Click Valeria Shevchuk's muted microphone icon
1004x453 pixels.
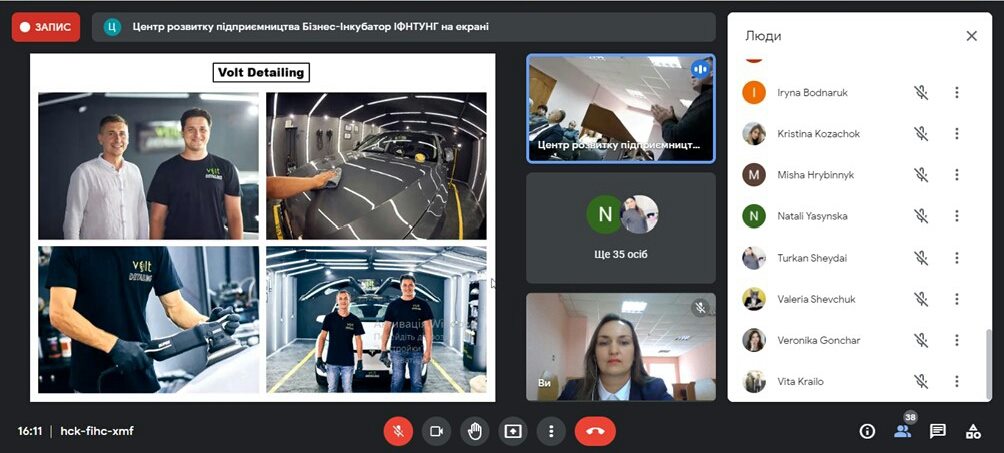tap(921, 299)
